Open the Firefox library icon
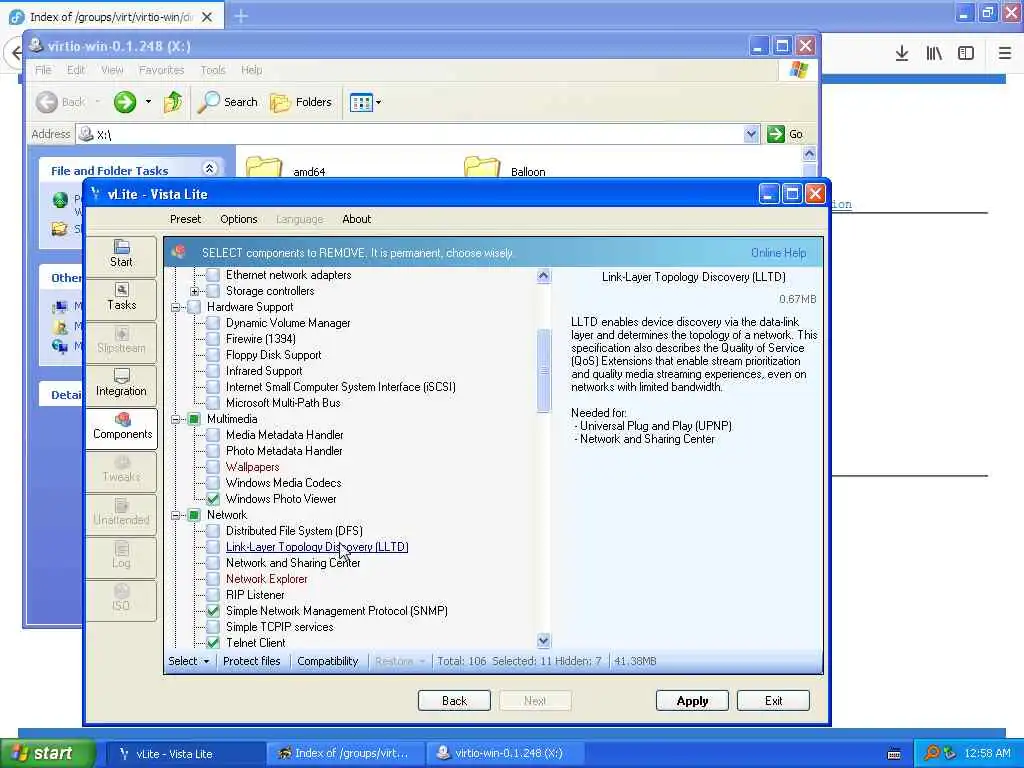This screenshot has height=768, width=1024. coord(934,53)
